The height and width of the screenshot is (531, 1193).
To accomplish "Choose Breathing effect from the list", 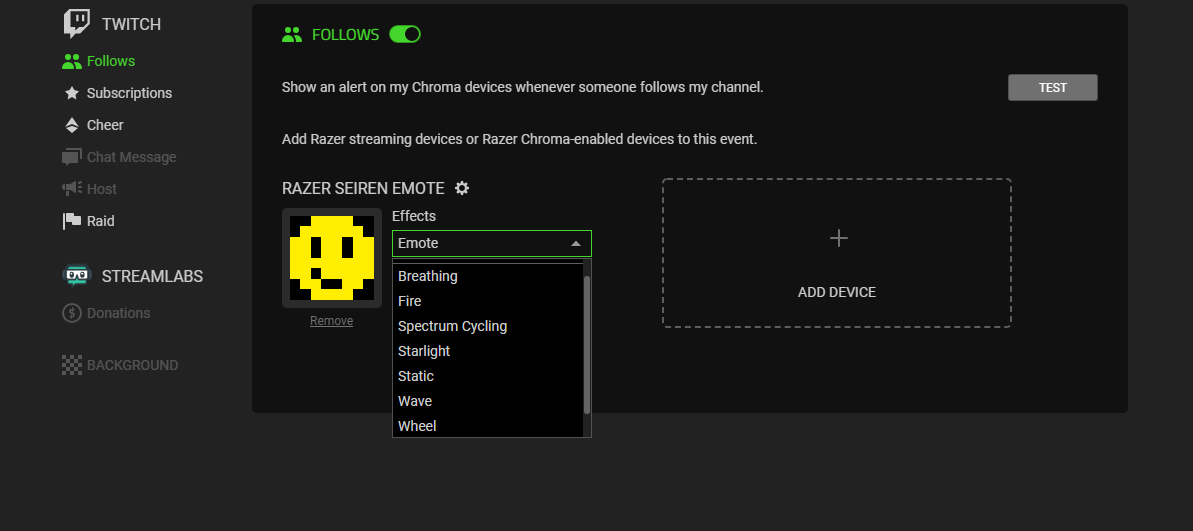I will tap(488, 276).
